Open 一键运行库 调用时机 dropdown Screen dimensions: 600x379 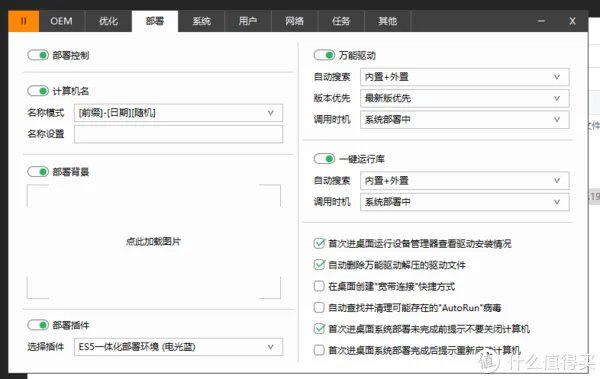[x=465, y=202]
